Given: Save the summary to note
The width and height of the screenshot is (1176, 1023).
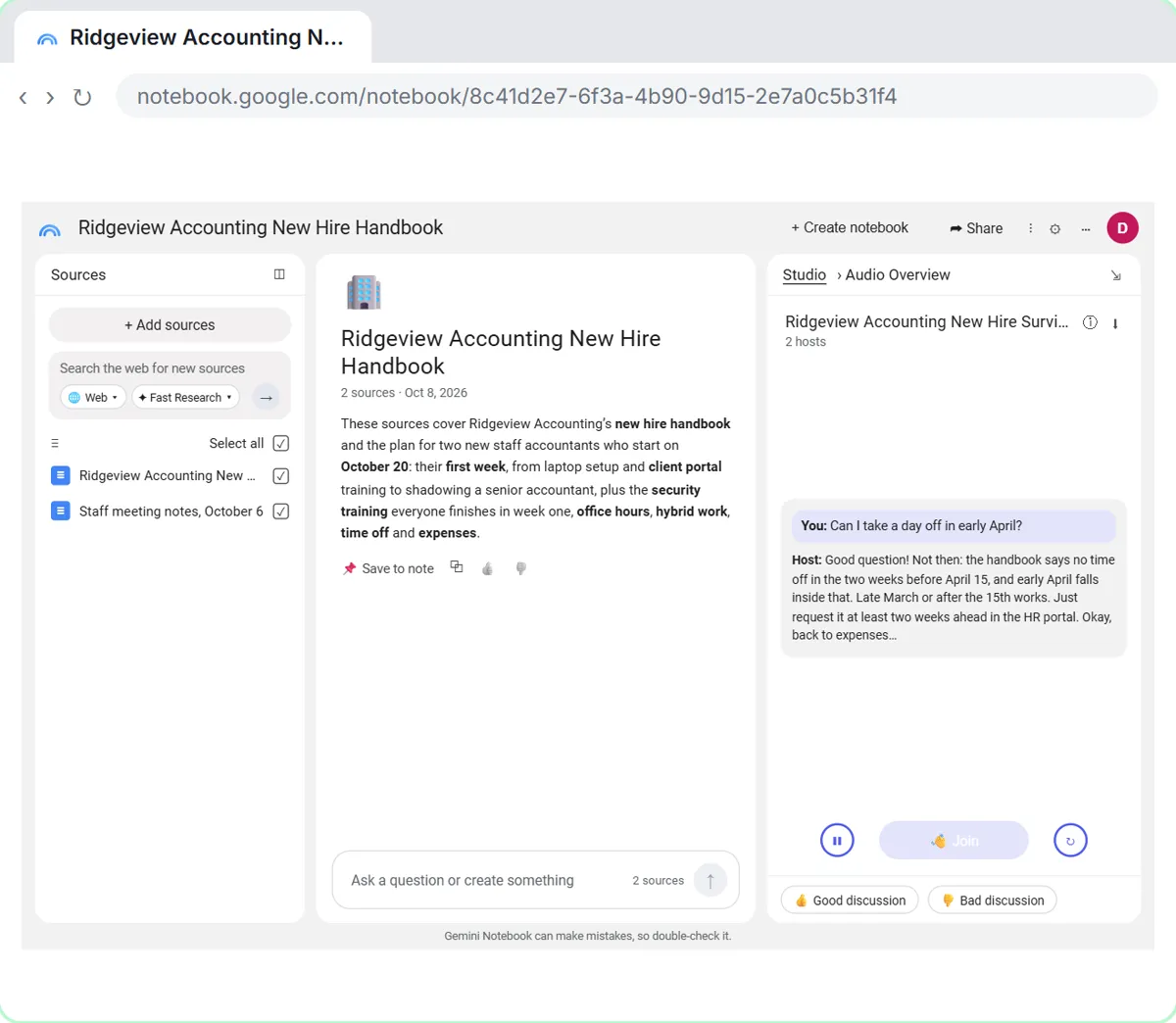Looking at the screenshot, I should (389, 568).
